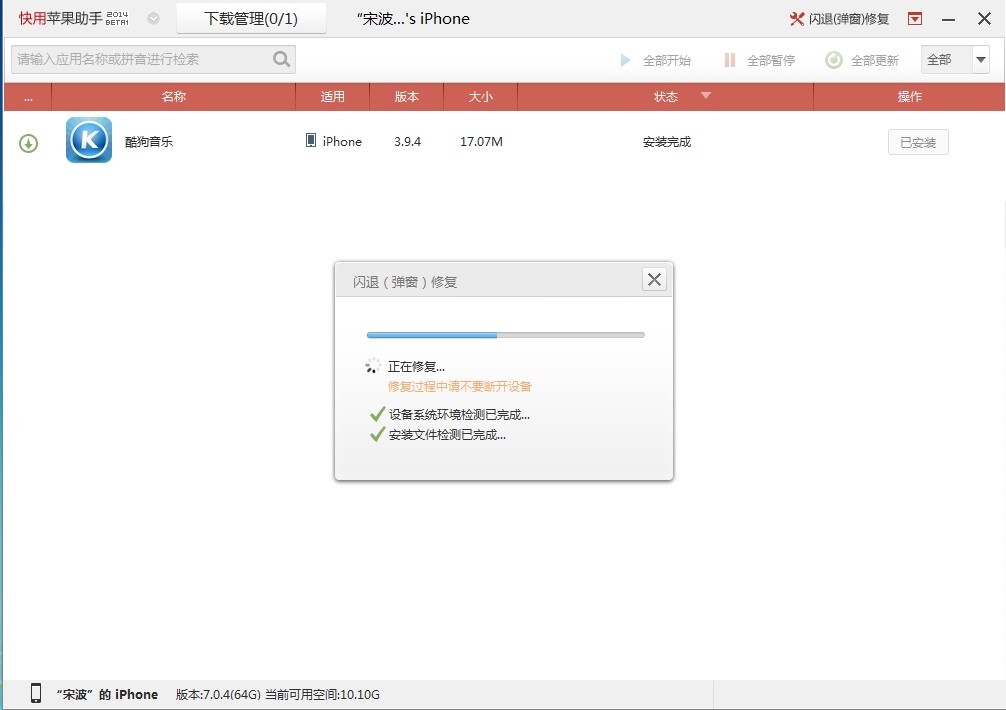Click the search magnifier icon
Image resolution: width=1006 pixels, height=710 pixels.
281,59
